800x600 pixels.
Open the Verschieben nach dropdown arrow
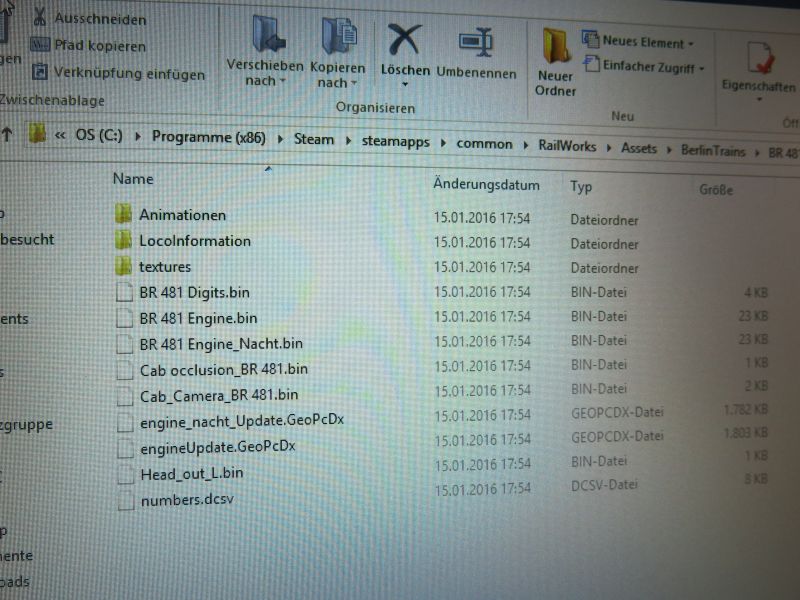pyautogui.click(x=283, y=81)
